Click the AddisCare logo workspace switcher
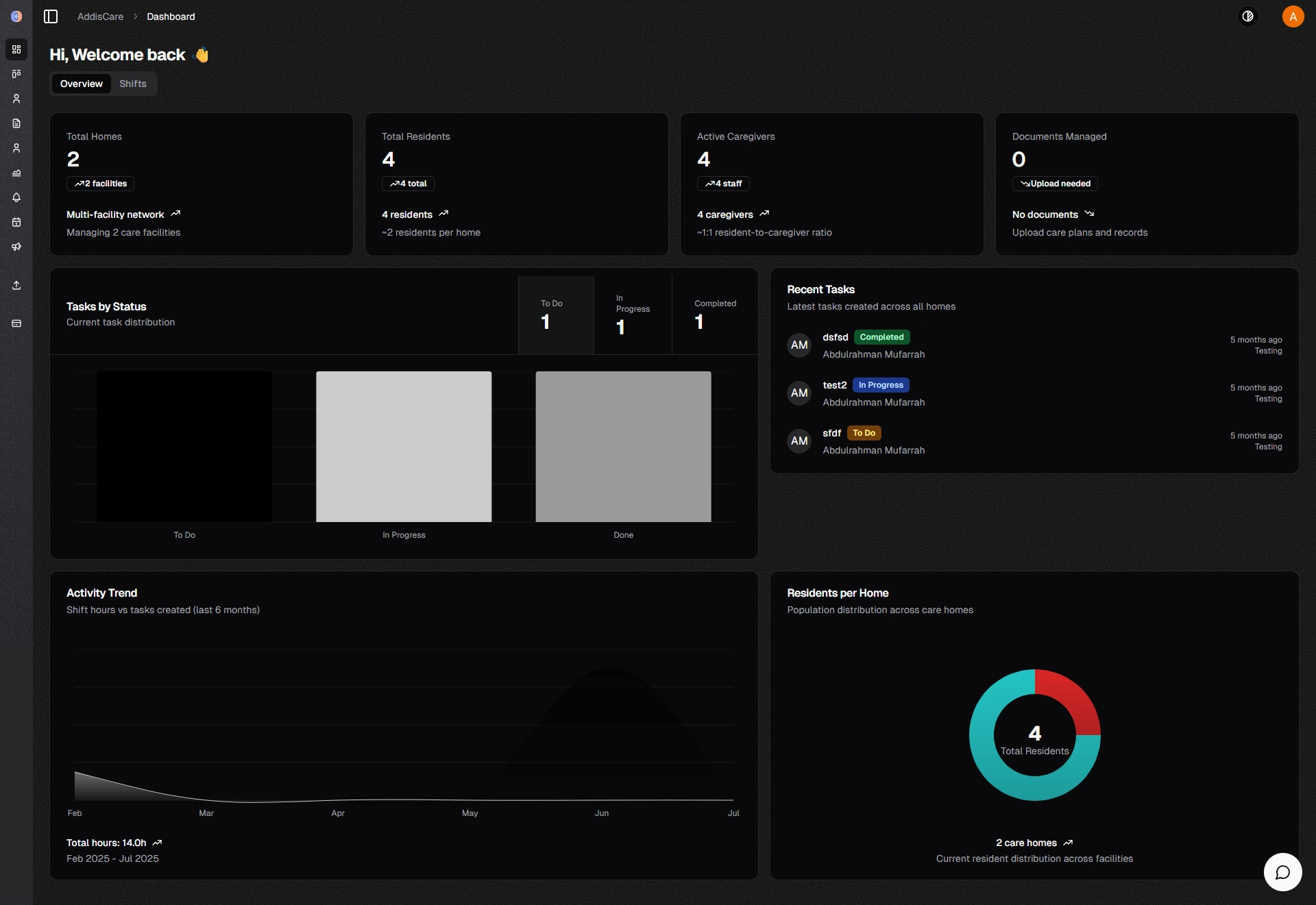Image resolution: width=1316 pixels, height=905 pixels. coord(16,16)
